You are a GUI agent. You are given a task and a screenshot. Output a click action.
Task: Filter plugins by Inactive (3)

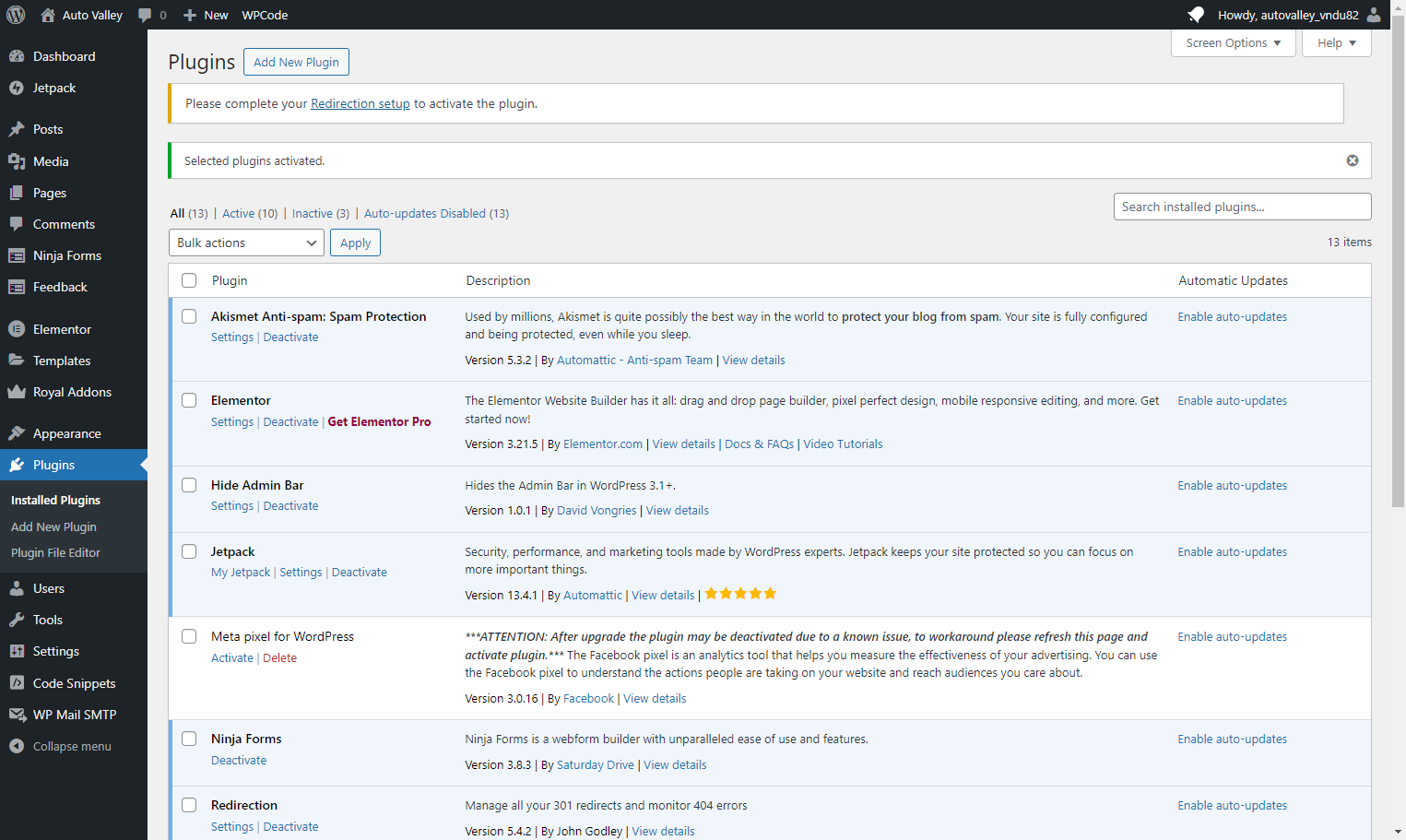coord(321,213)
